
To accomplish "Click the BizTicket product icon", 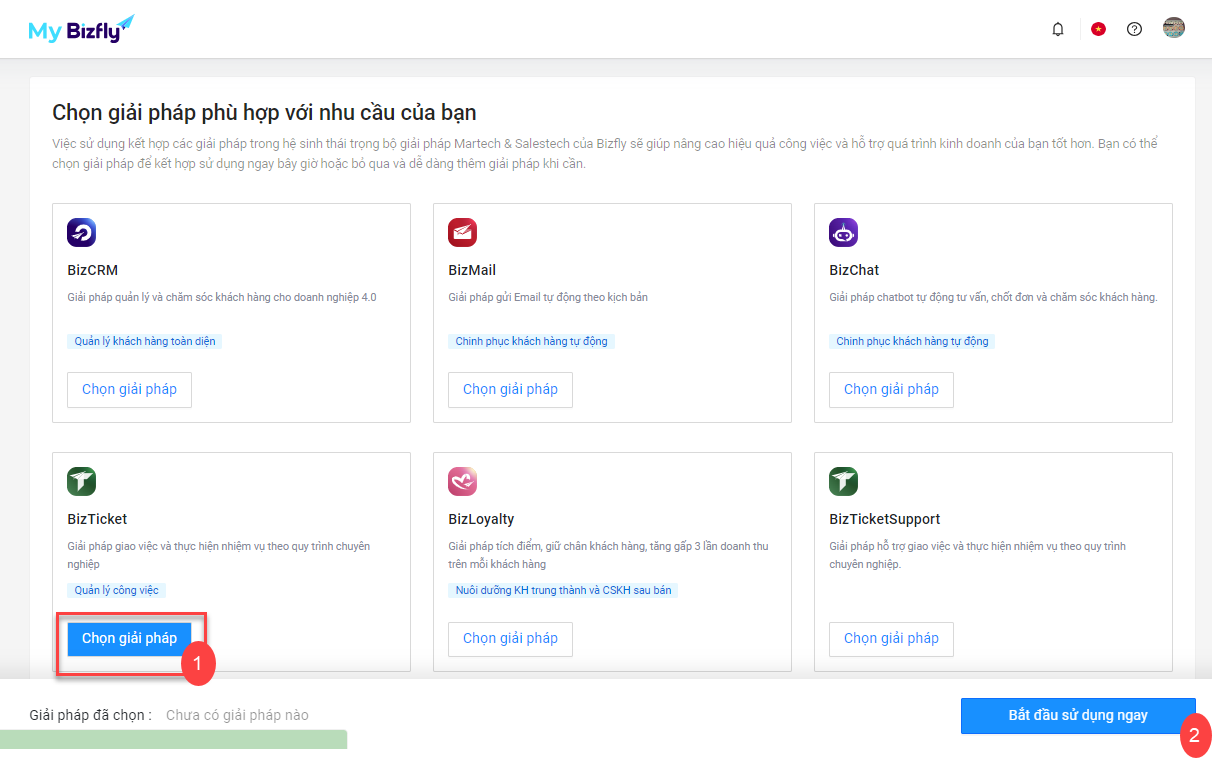I will tap(81, 482).
